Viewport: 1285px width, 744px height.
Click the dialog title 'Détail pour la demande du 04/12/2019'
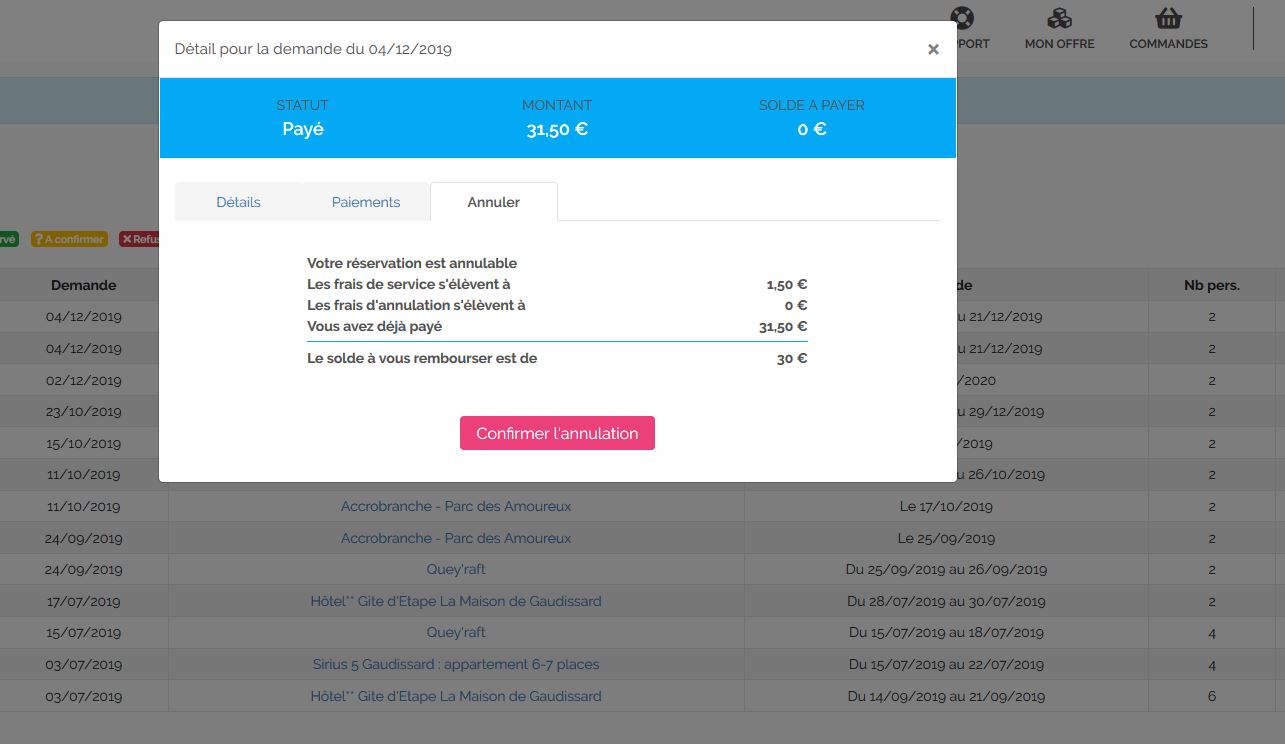coord(313,49)
